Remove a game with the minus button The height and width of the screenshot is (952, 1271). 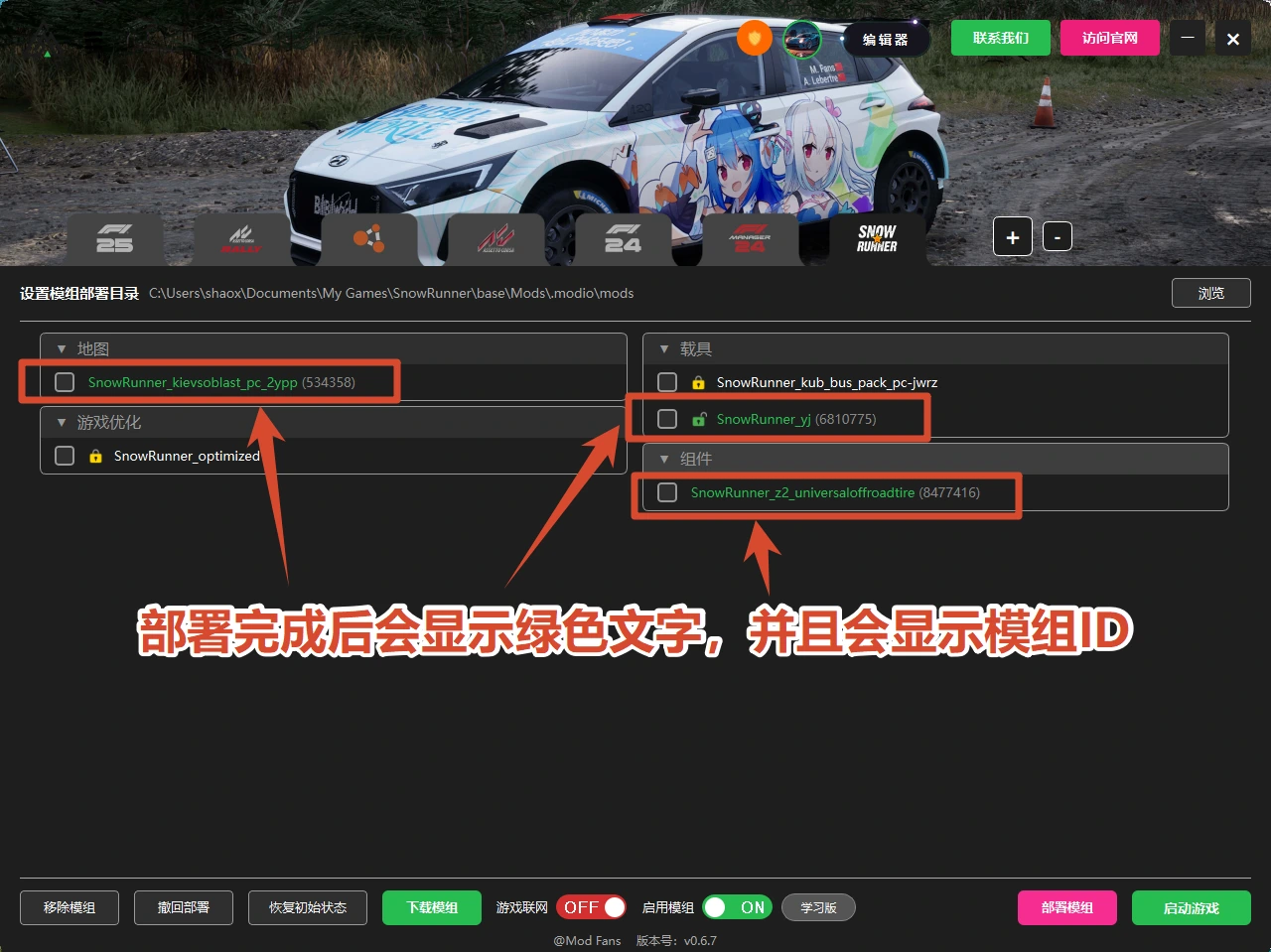click(x=1058, y=237)
